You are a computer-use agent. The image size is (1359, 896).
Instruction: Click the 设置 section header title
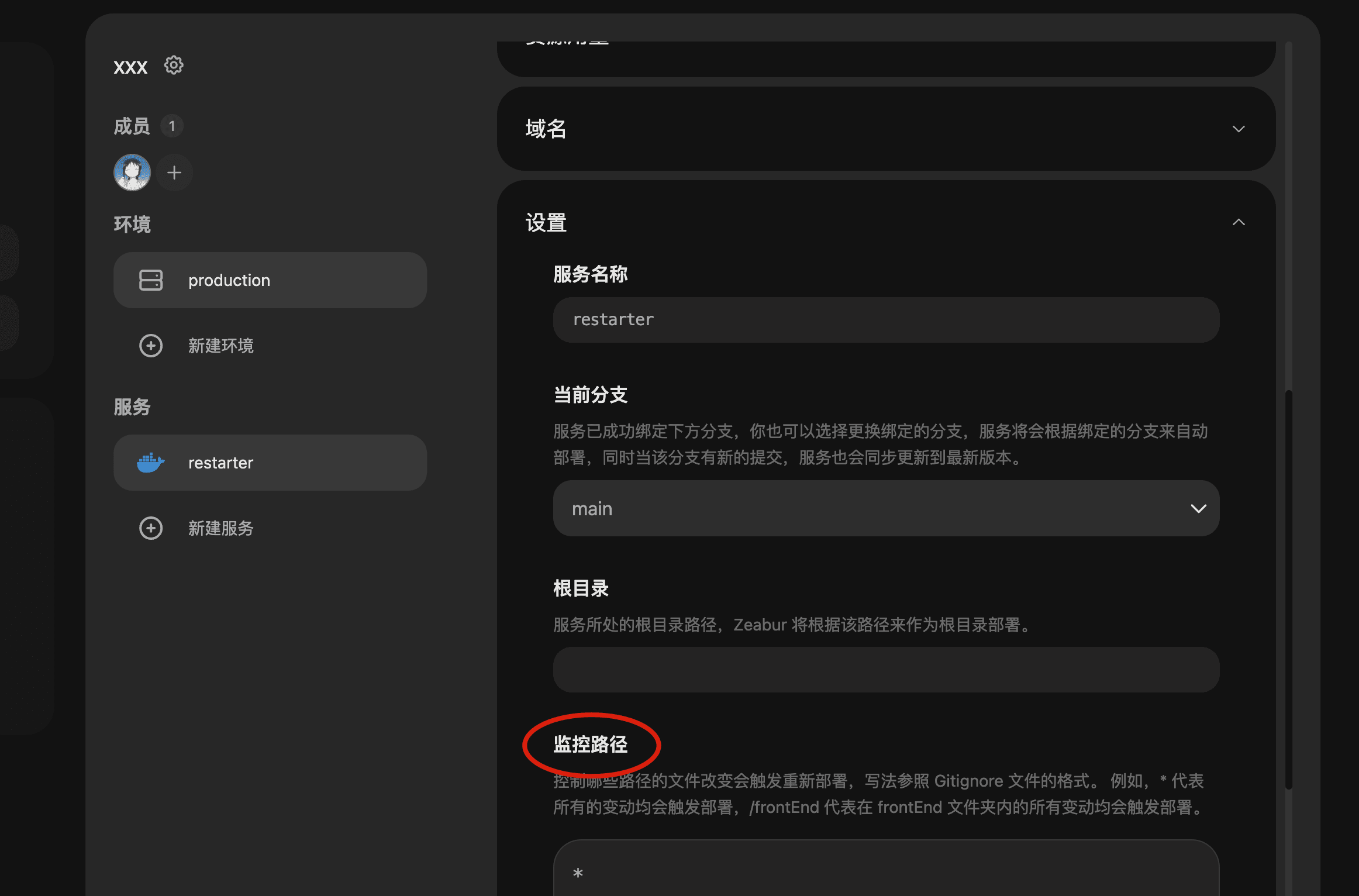coord(546,223)
